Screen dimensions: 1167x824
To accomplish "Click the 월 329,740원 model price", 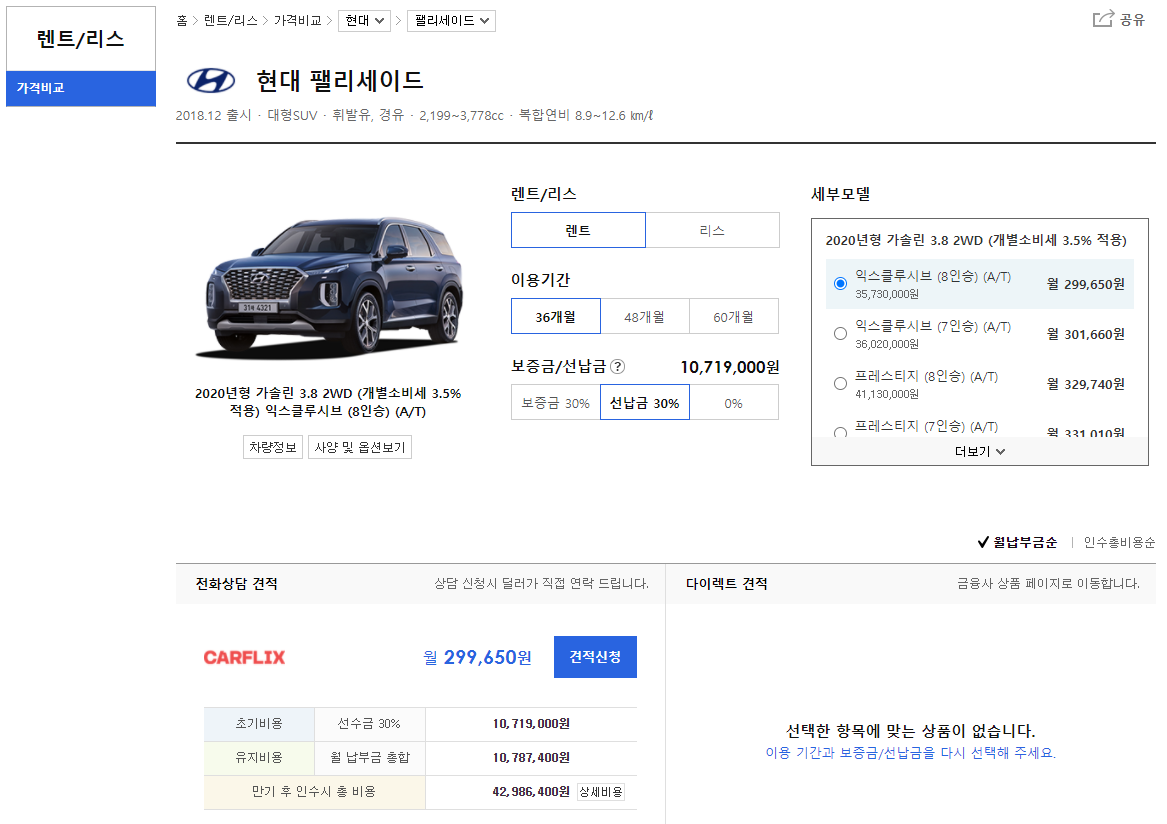I will pos(1086,384).
